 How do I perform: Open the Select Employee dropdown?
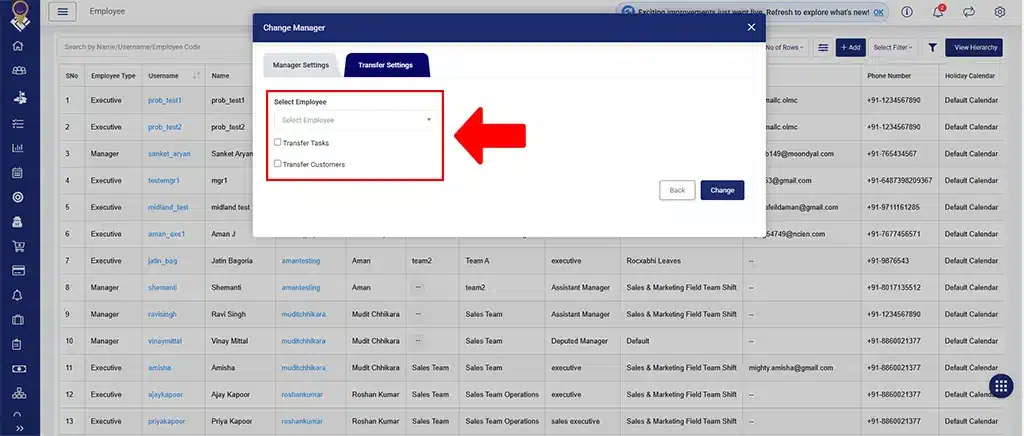[355, 120]
